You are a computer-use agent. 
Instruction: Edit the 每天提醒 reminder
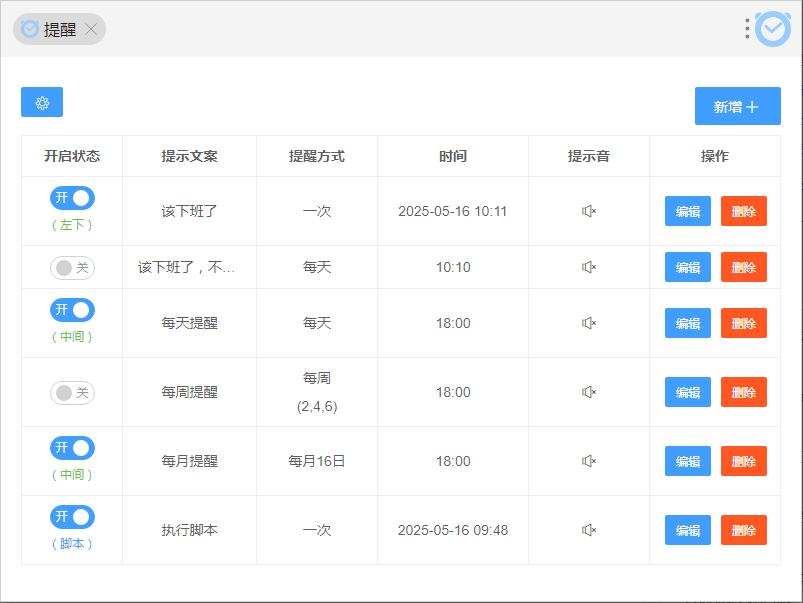tap(688, 323)
